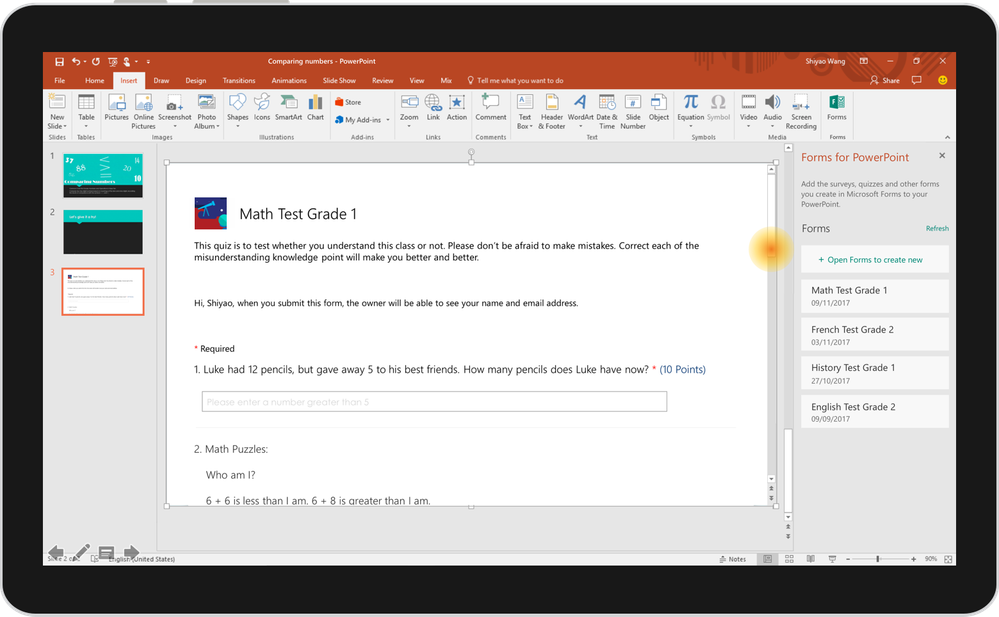
Task: Switch to the Review tab
Action: coord(382,80)
